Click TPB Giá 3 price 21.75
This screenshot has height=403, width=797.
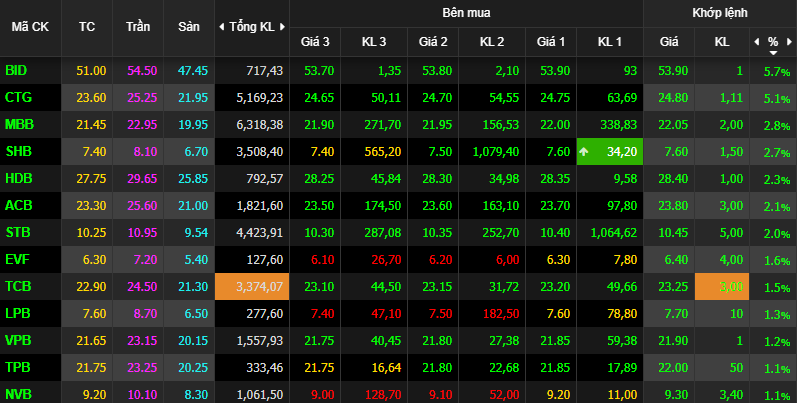point(319,367)
